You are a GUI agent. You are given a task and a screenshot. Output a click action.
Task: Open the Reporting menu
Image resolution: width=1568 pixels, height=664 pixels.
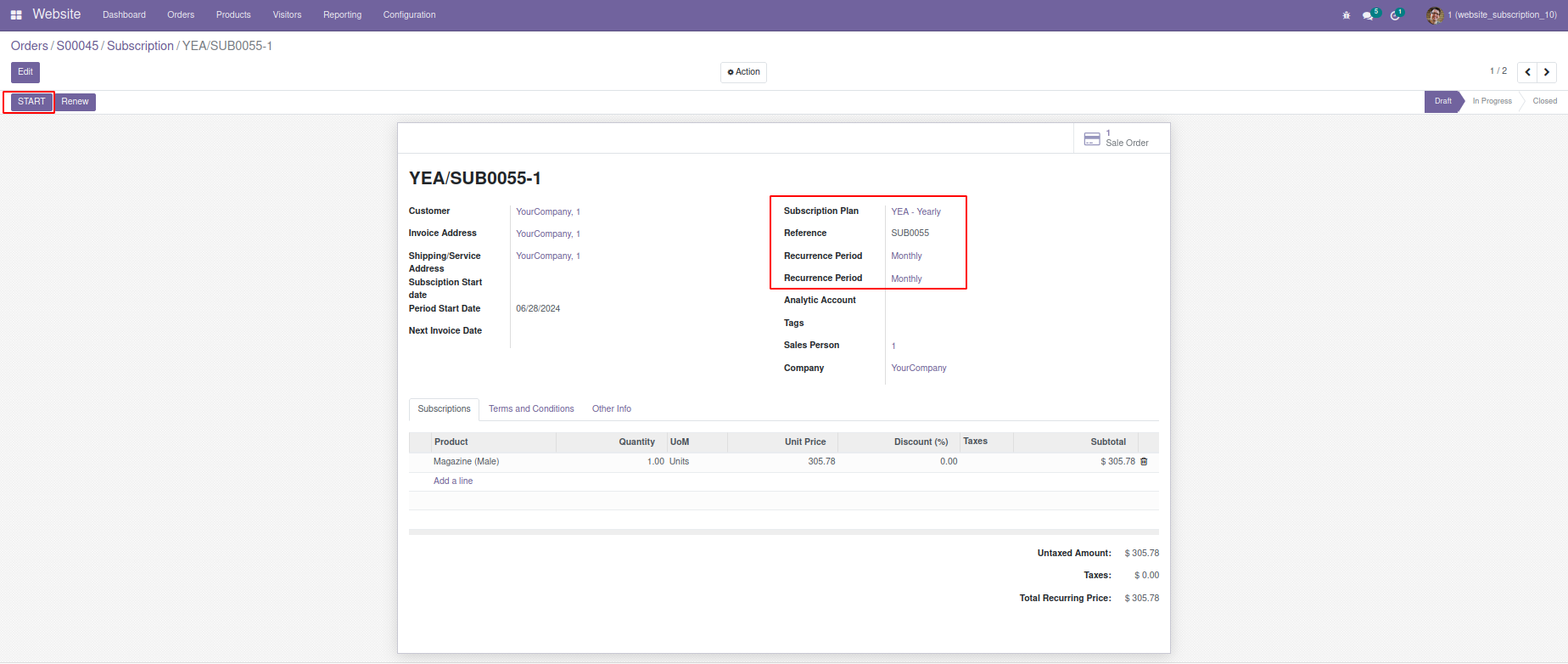tap(342, 15)
